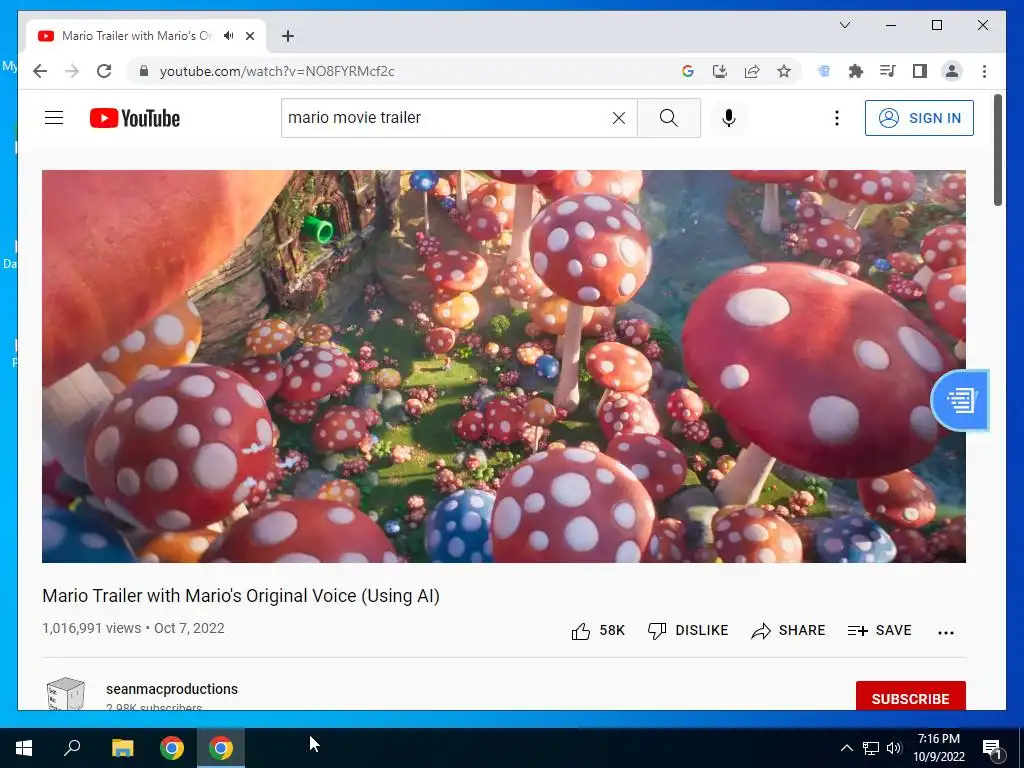Open seanmacproductions channel name link
This screenshot has height=768, width=1024.
[x=172, y=689]
